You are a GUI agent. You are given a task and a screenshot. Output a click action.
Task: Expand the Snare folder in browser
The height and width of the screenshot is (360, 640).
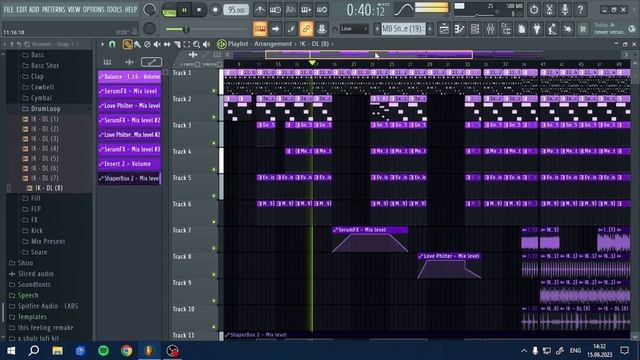pyautogui.click(x=39, y=252)
